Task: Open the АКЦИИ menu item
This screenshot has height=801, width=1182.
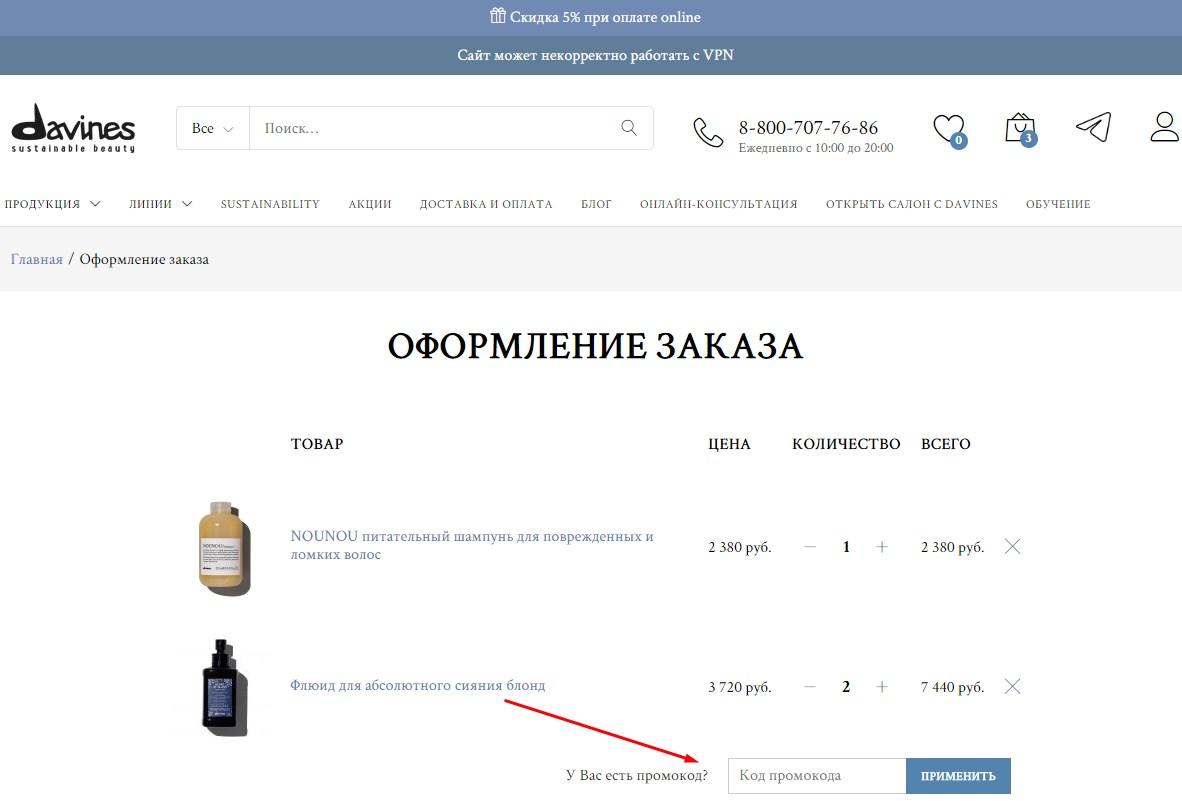Action: tap(369, 204)
